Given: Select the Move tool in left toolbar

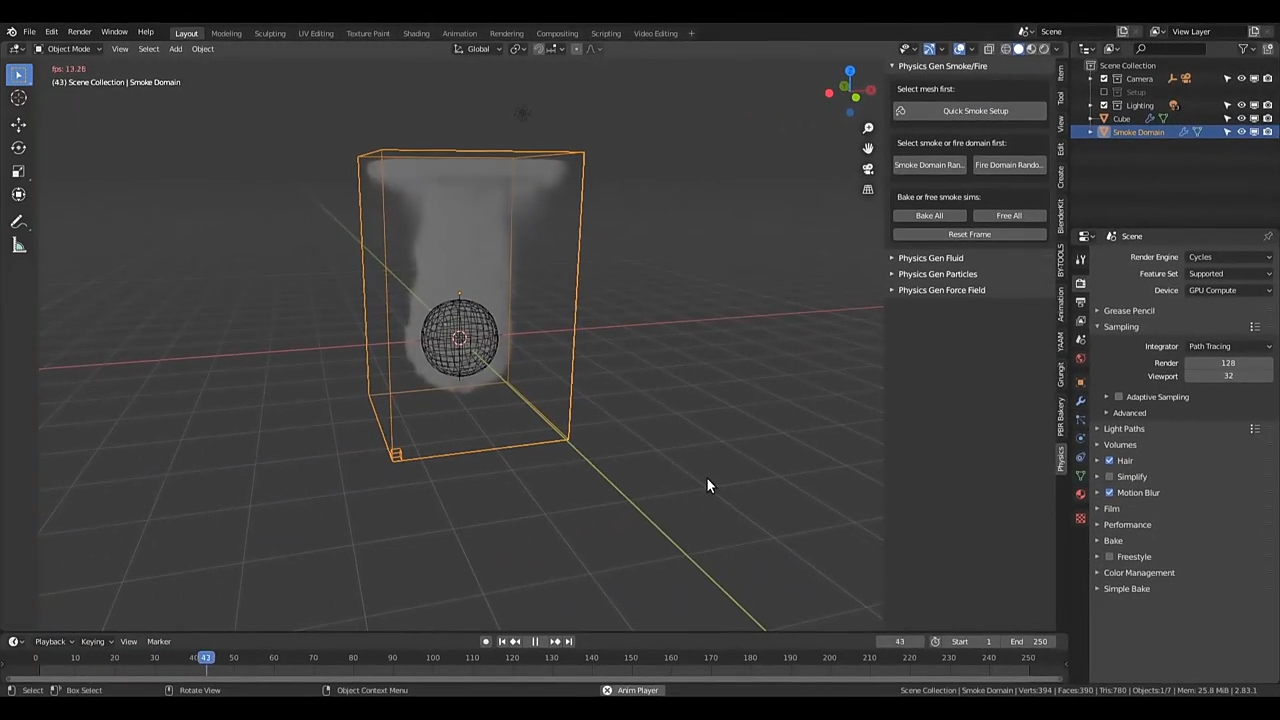Looking at the screenshot, I should coord(18,124).
